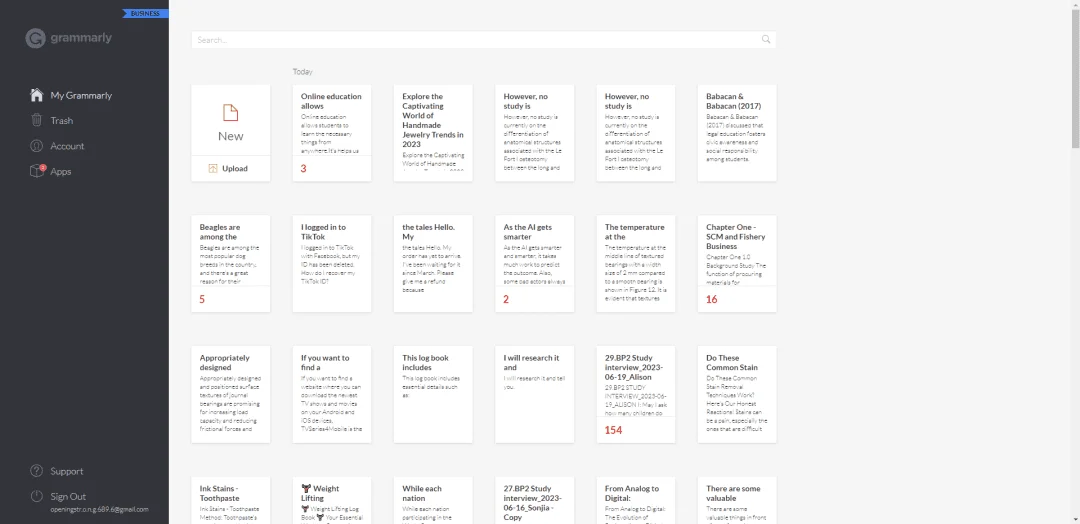Open Trash via the bin icon
The width and height of the screenshot is (1080, 524).
coord(37,120)
